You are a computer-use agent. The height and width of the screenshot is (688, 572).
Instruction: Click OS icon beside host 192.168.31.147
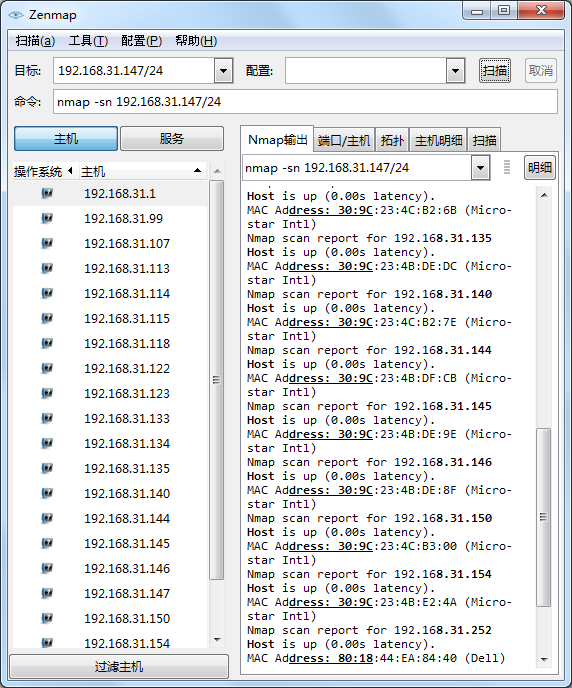click(47, 593)
